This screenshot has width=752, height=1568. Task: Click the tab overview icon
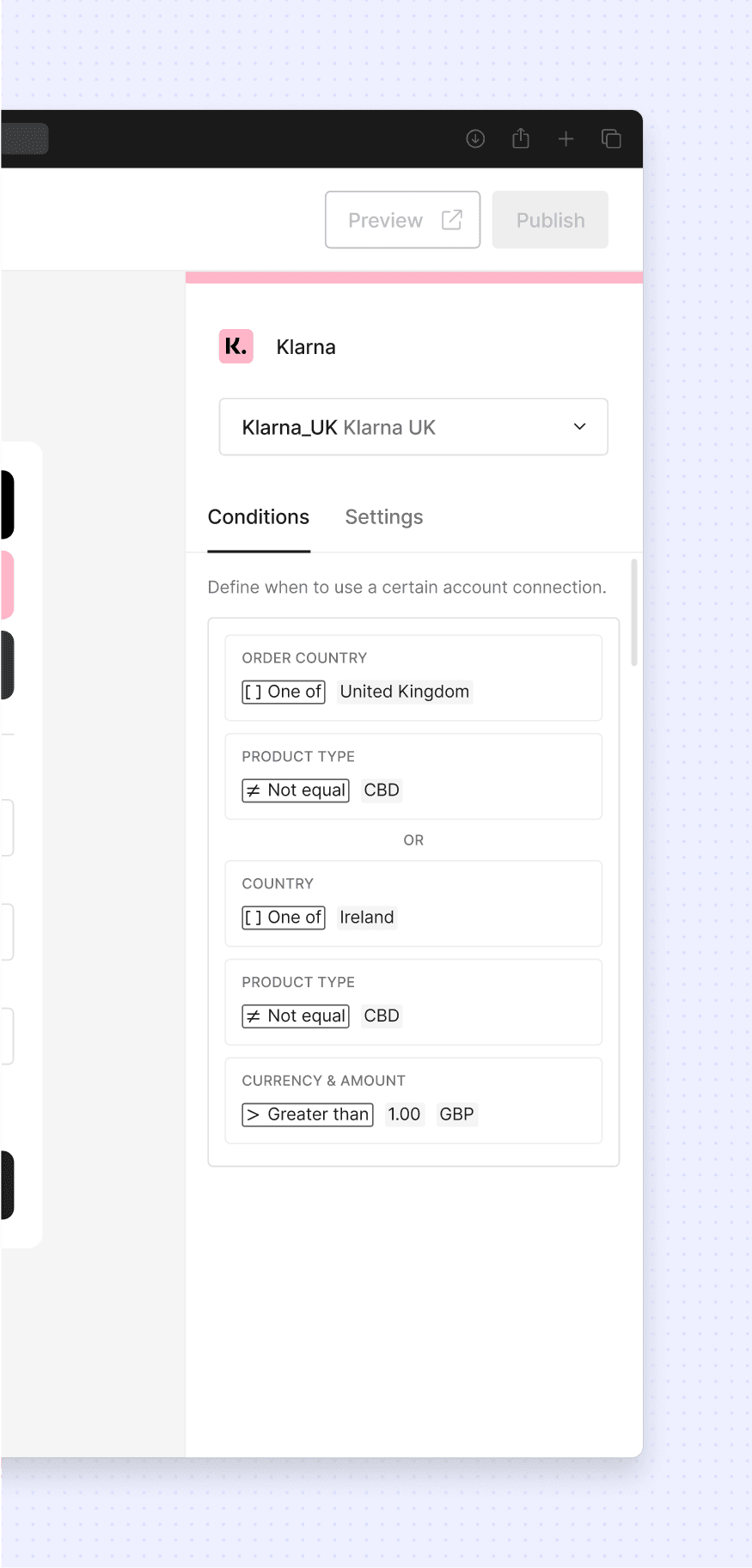pyautogui.click(x=611, y=138)
